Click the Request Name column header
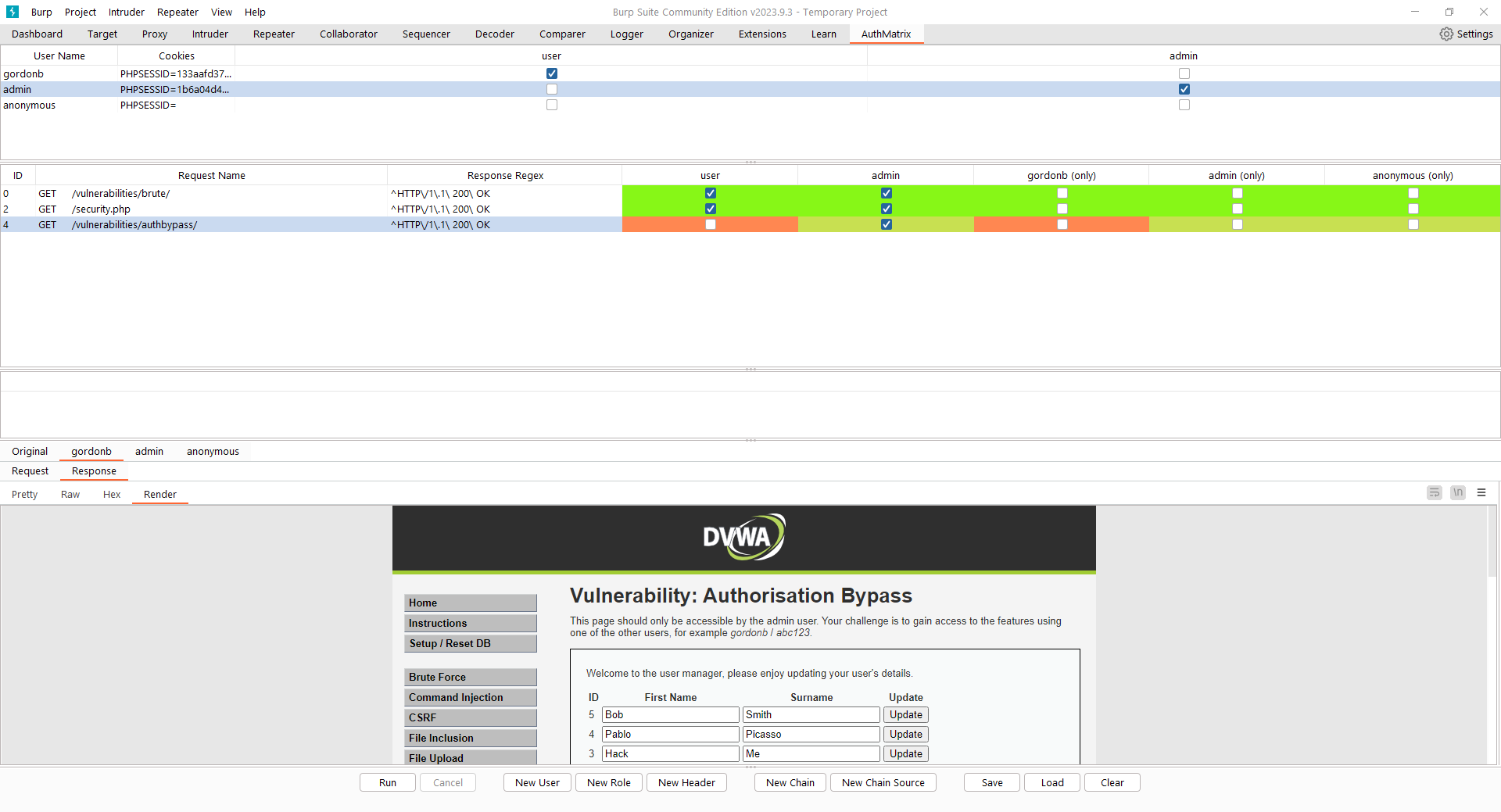The image size is (1501, 812). 211,175
